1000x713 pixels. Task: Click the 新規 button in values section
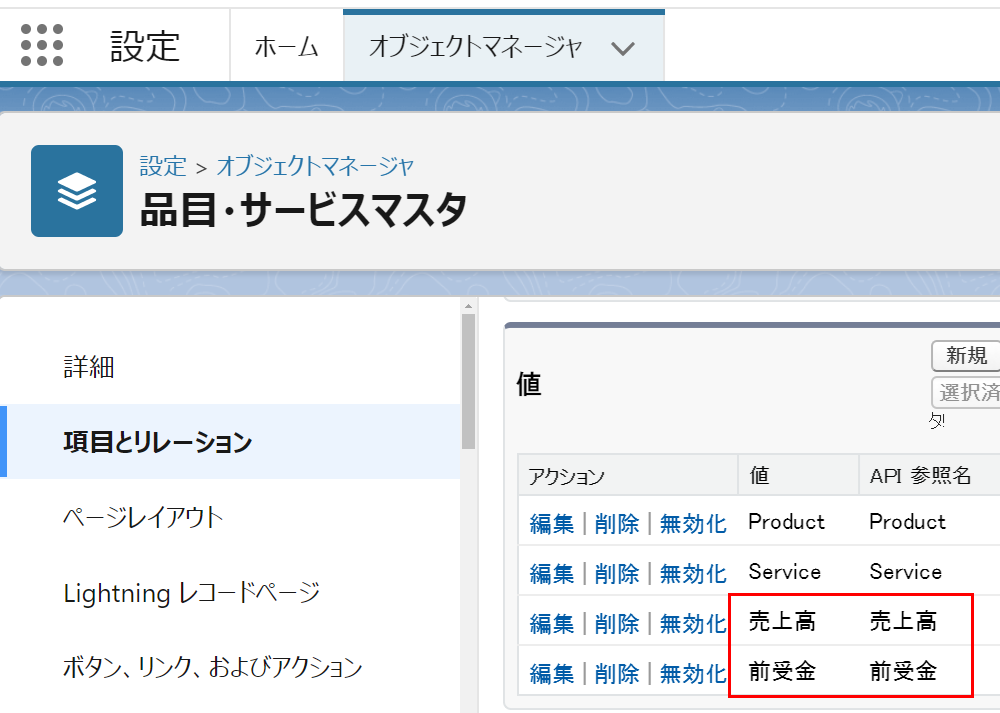pyautogui.click(x=966, y=355)
